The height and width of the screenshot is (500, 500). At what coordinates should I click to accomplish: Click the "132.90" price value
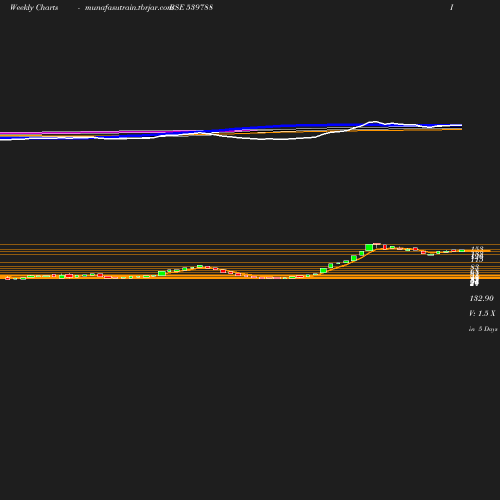(481, 298)
